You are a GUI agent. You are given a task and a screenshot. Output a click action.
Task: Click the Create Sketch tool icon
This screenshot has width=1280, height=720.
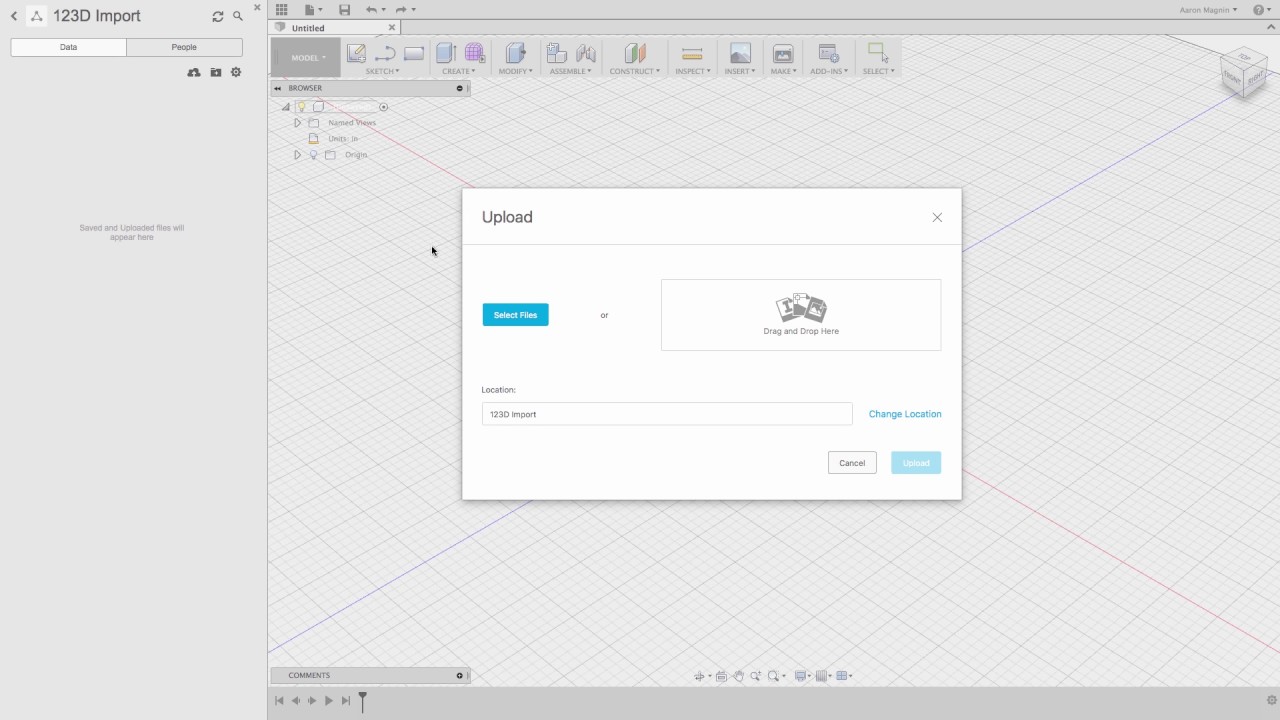click(356, 54)
